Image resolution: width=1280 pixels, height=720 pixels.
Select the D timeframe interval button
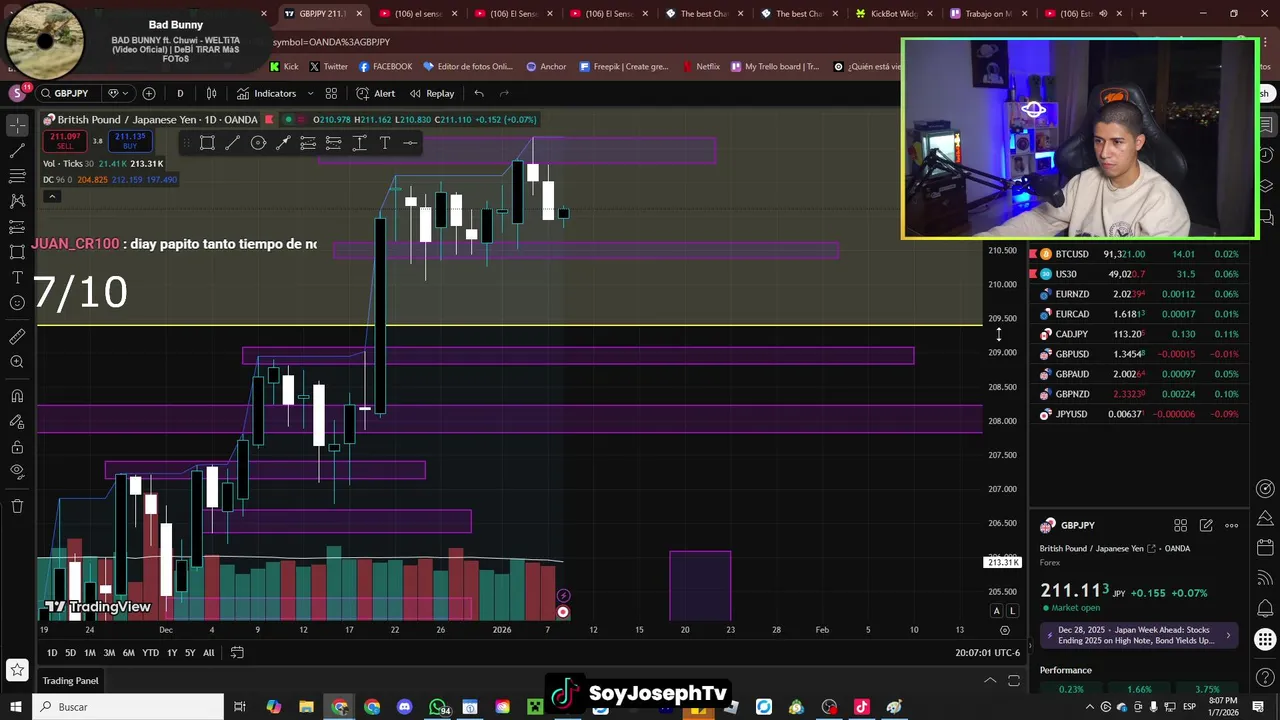pos(180,93)
